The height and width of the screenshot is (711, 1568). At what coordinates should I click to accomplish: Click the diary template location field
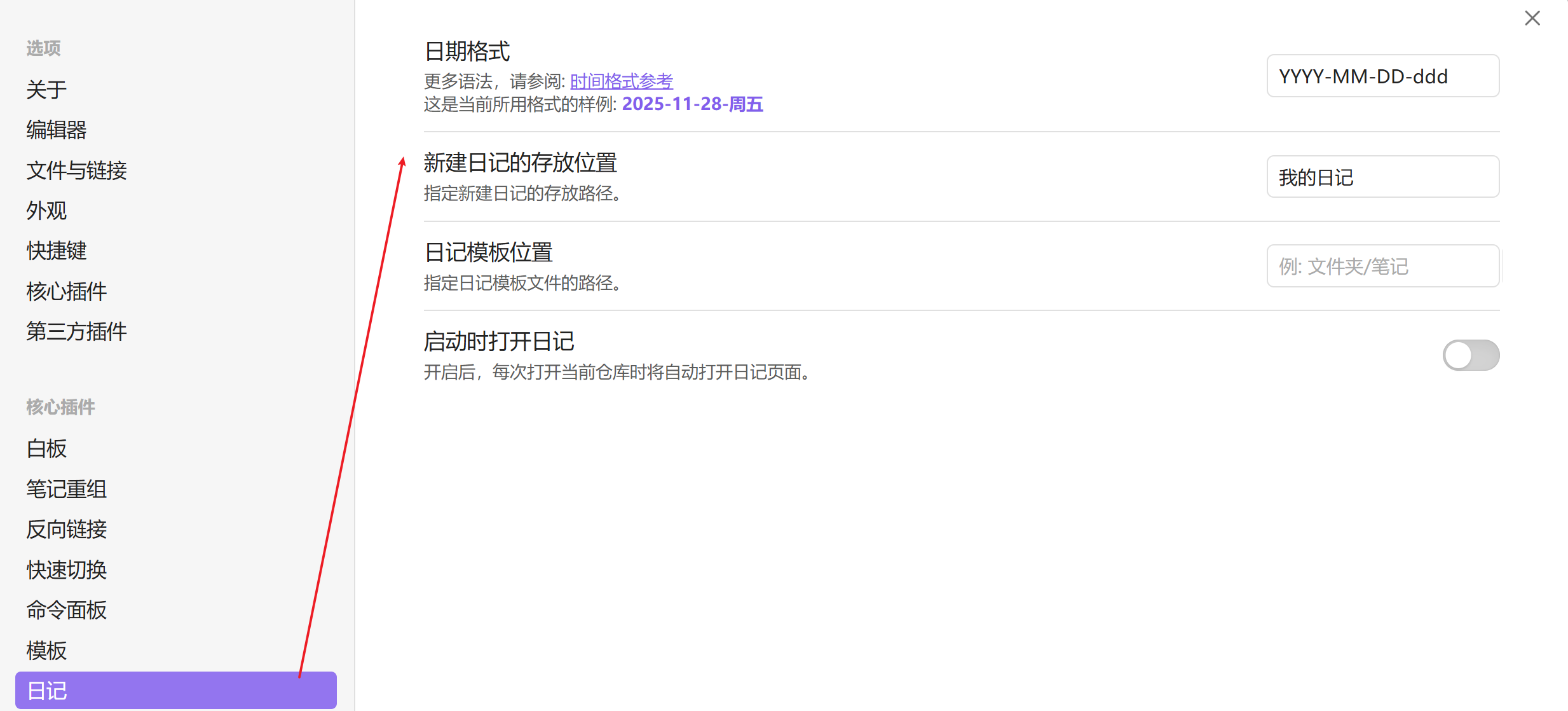1382,266
